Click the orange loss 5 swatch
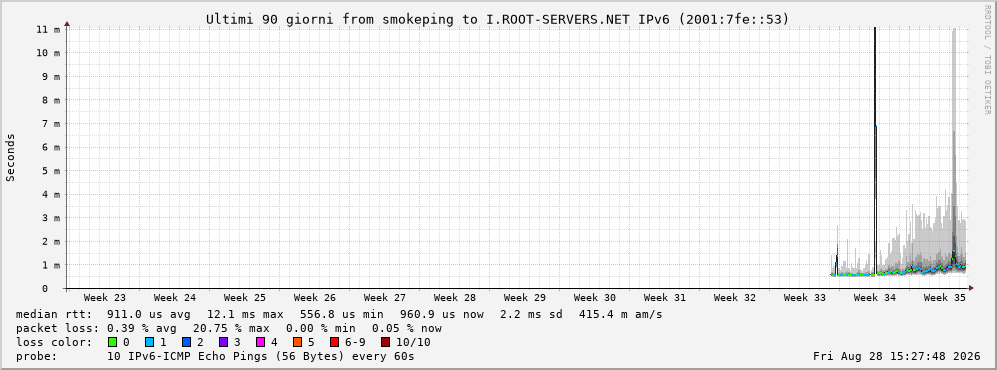 tap(297, 342)
